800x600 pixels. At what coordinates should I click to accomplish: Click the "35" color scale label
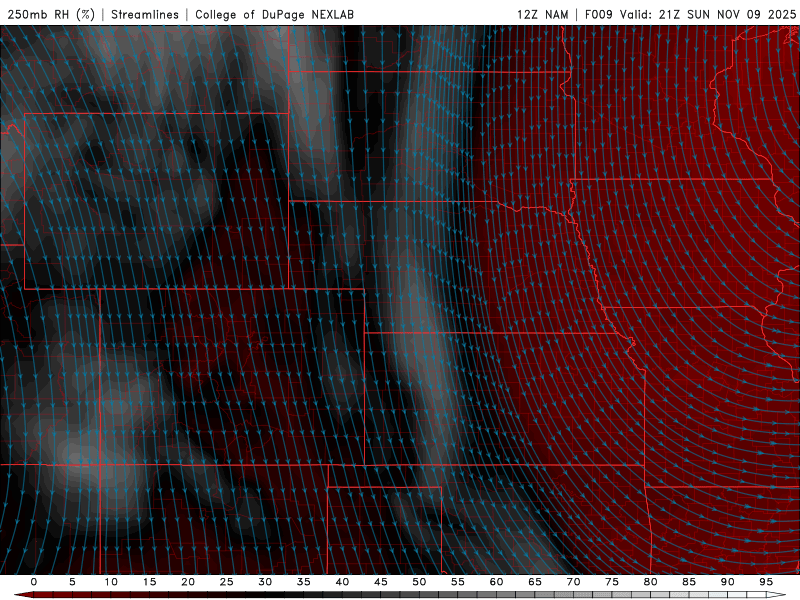[304, 582]
